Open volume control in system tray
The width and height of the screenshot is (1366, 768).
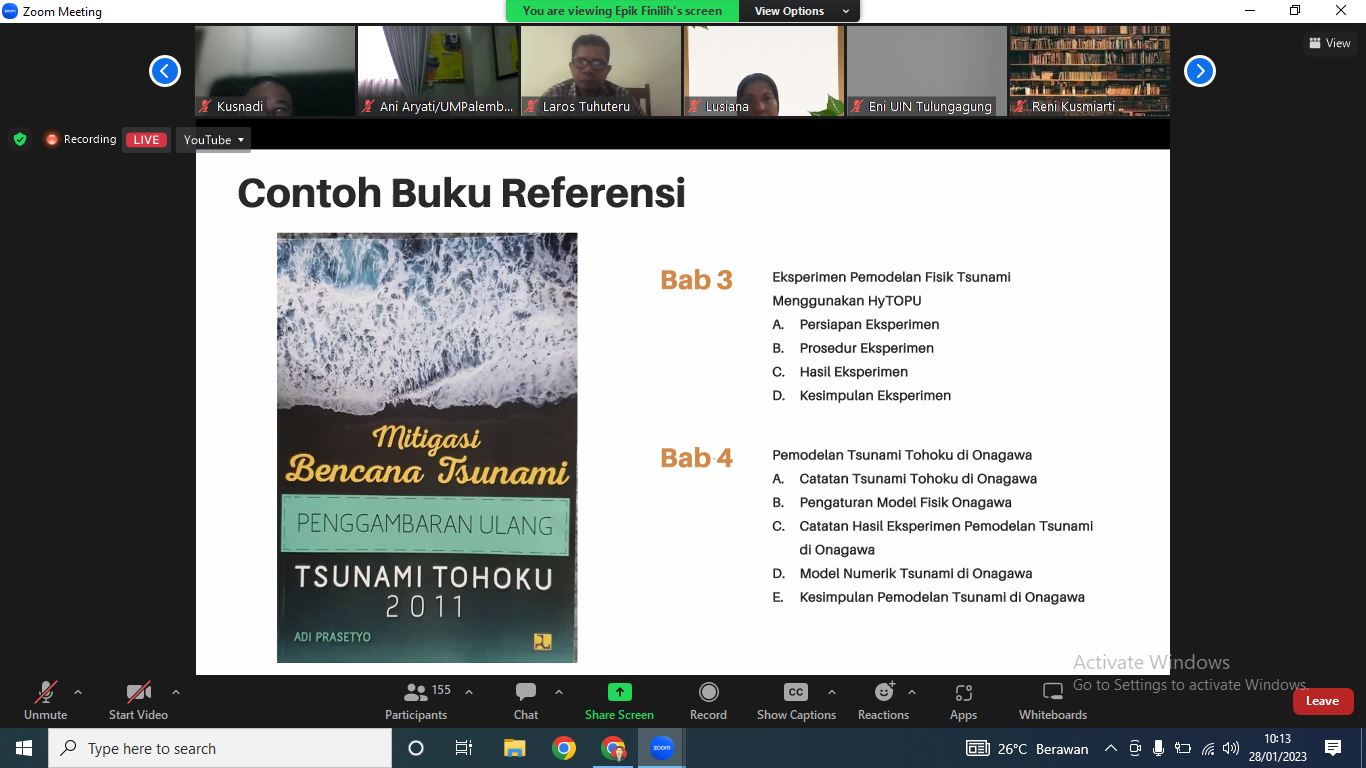(1231, 748)
